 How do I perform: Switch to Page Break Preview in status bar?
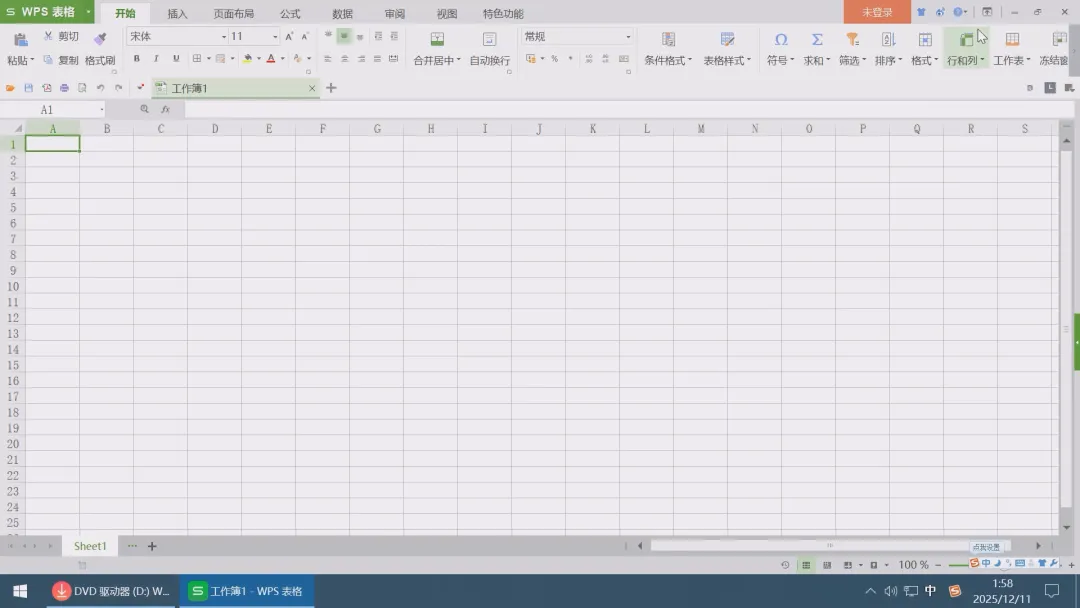(827, 565)
